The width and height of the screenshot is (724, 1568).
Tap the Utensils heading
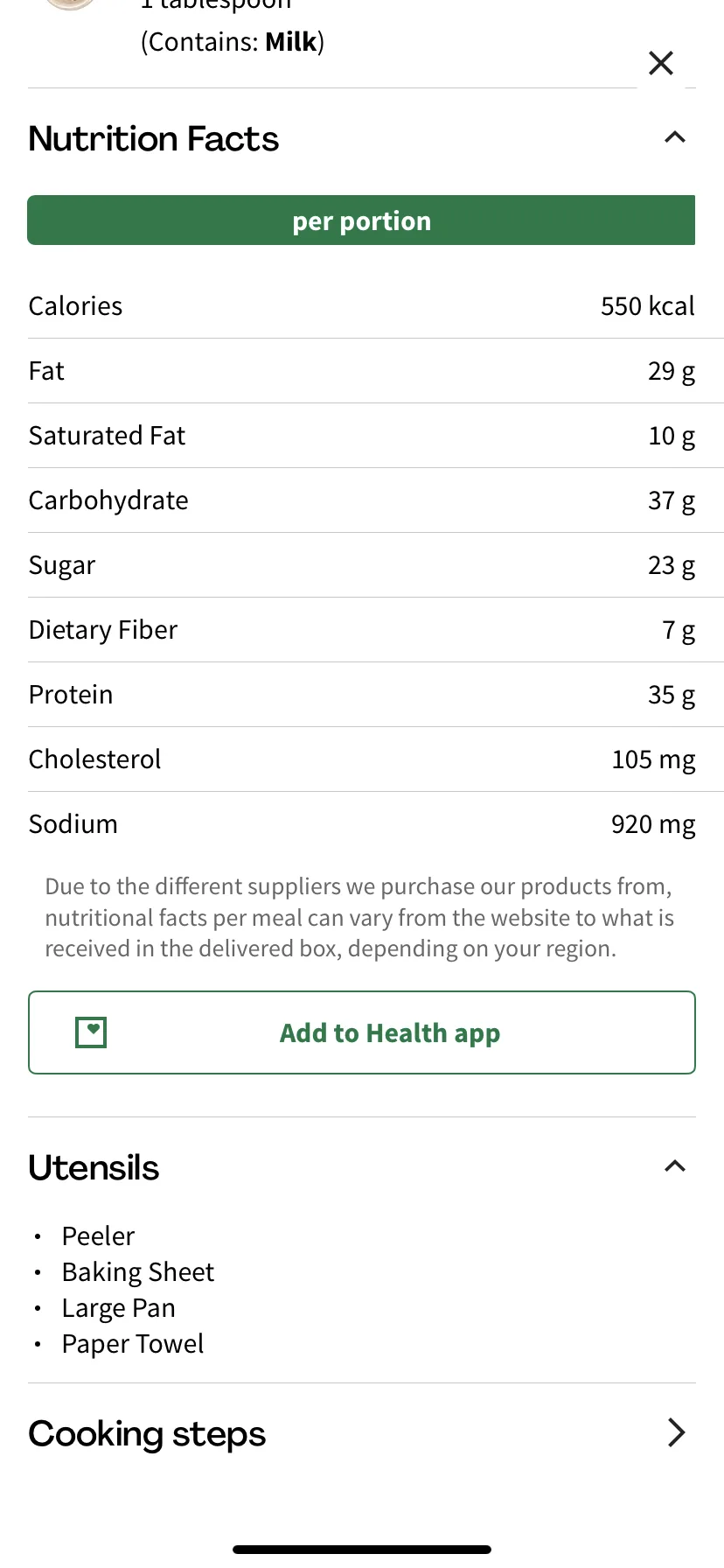(x=94, y=1168)
